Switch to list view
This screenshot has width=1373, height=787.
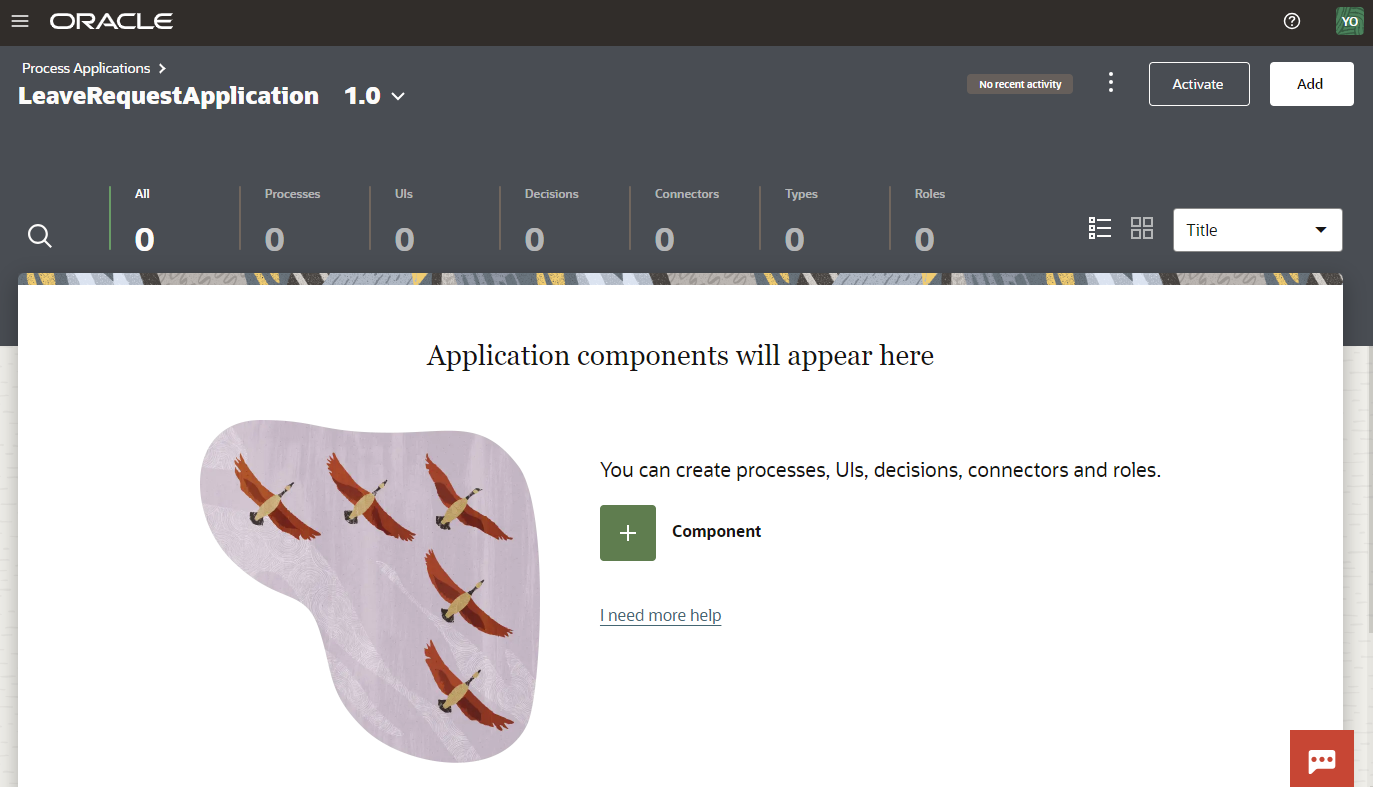point(1099,229)
